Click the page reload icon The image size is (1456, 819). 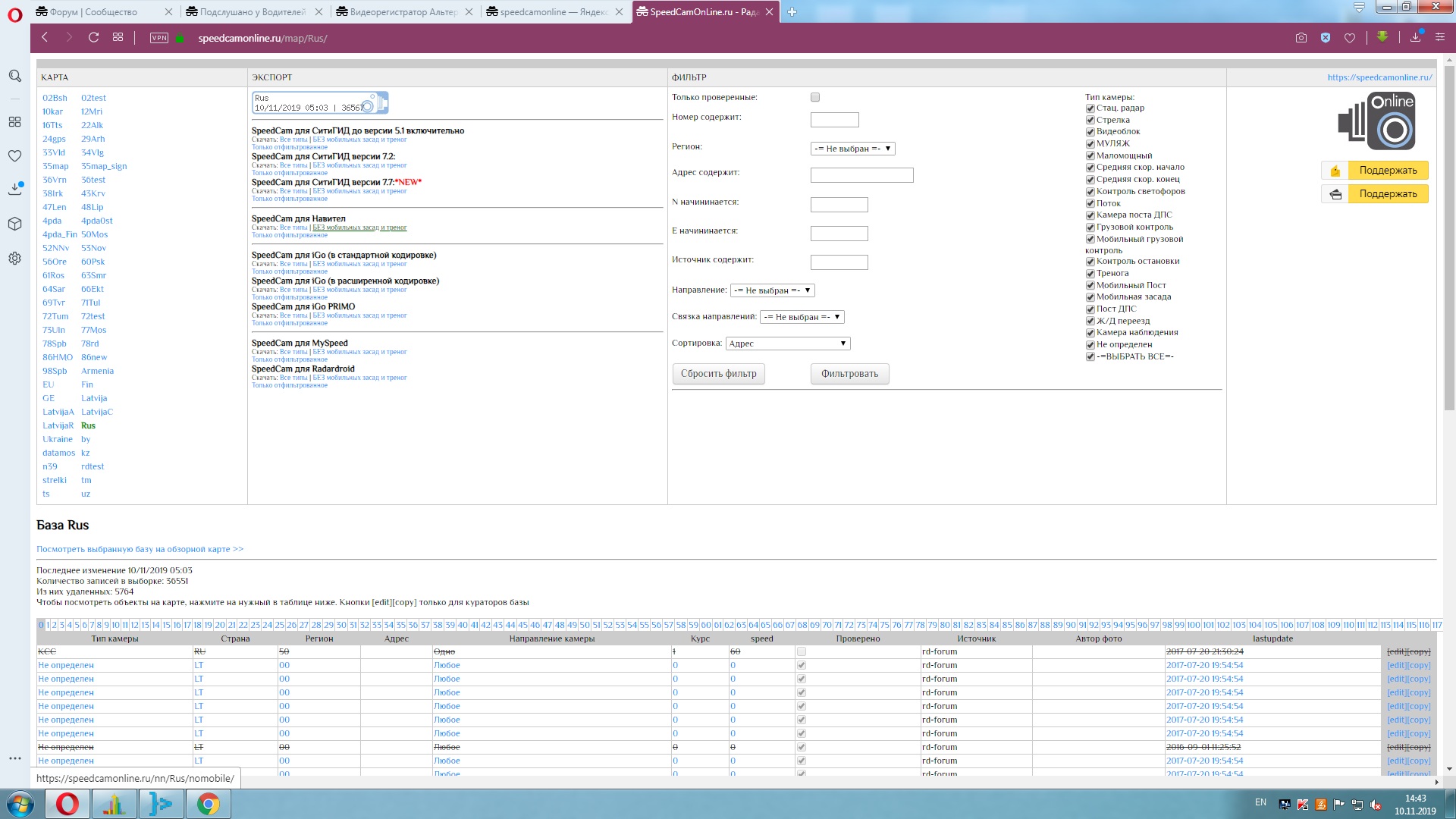(x=93, y=37)
